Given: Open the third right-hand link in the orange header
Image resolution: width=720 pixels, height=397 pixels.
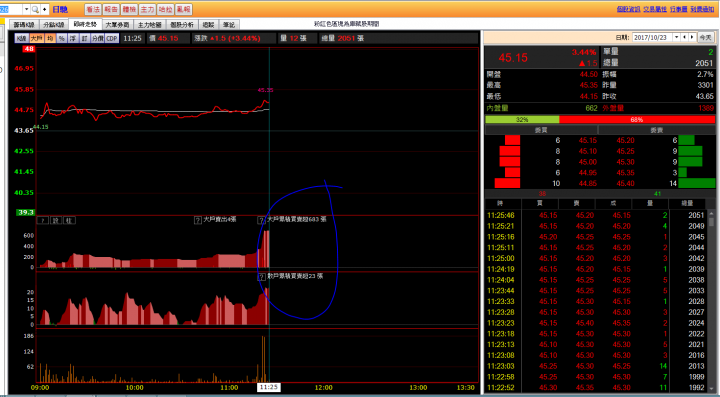Looking at the screenshot, I should coord(678,9).
